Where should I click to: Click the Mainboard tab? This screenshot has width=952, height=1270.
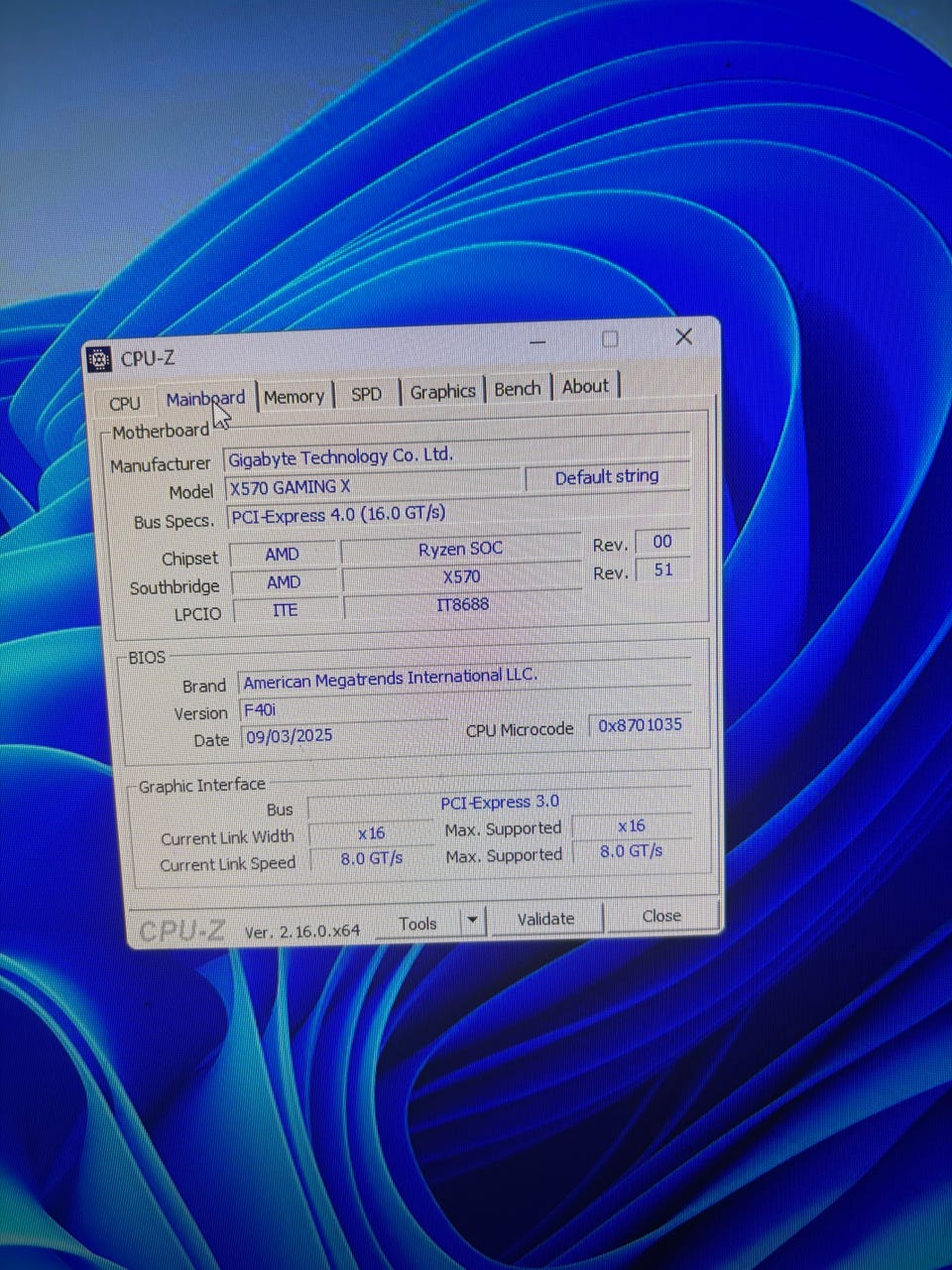coord(205,399)
